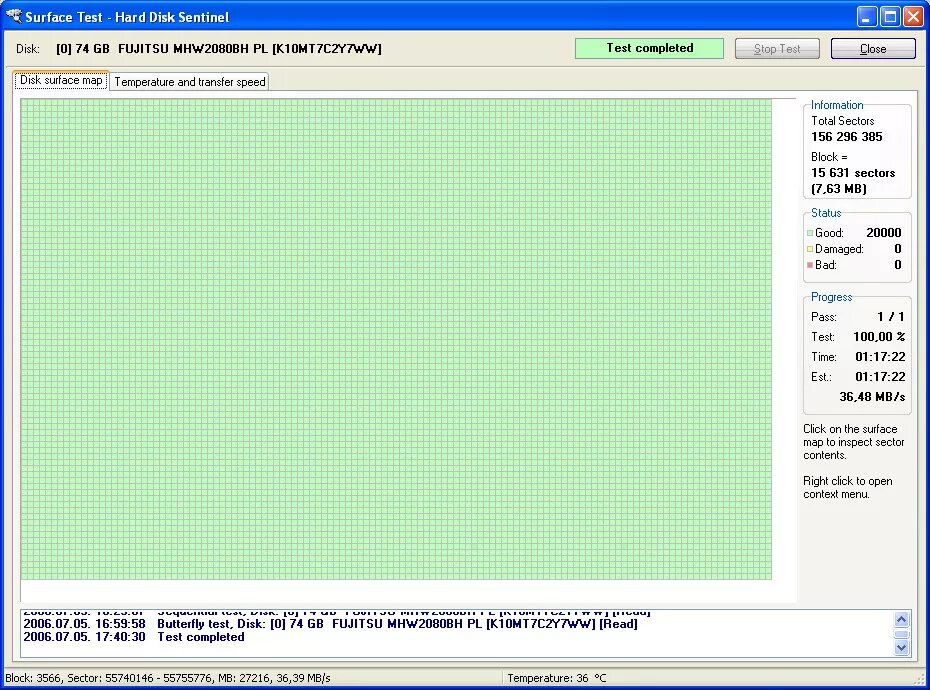Click the red Bad legend square
The image size is (930, 690).
coord(812,265)
